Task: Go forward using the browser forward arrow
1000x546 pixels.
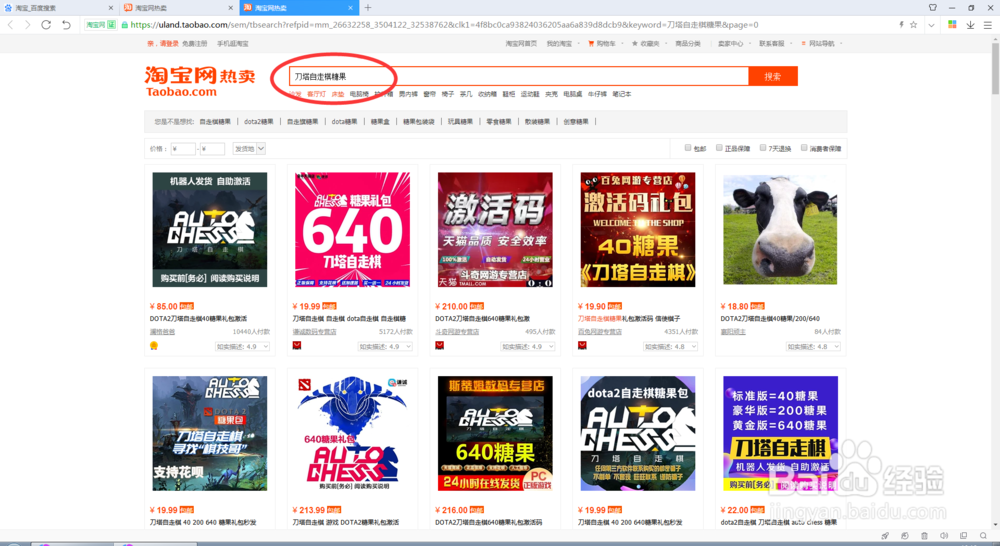Action: [27, 25]
